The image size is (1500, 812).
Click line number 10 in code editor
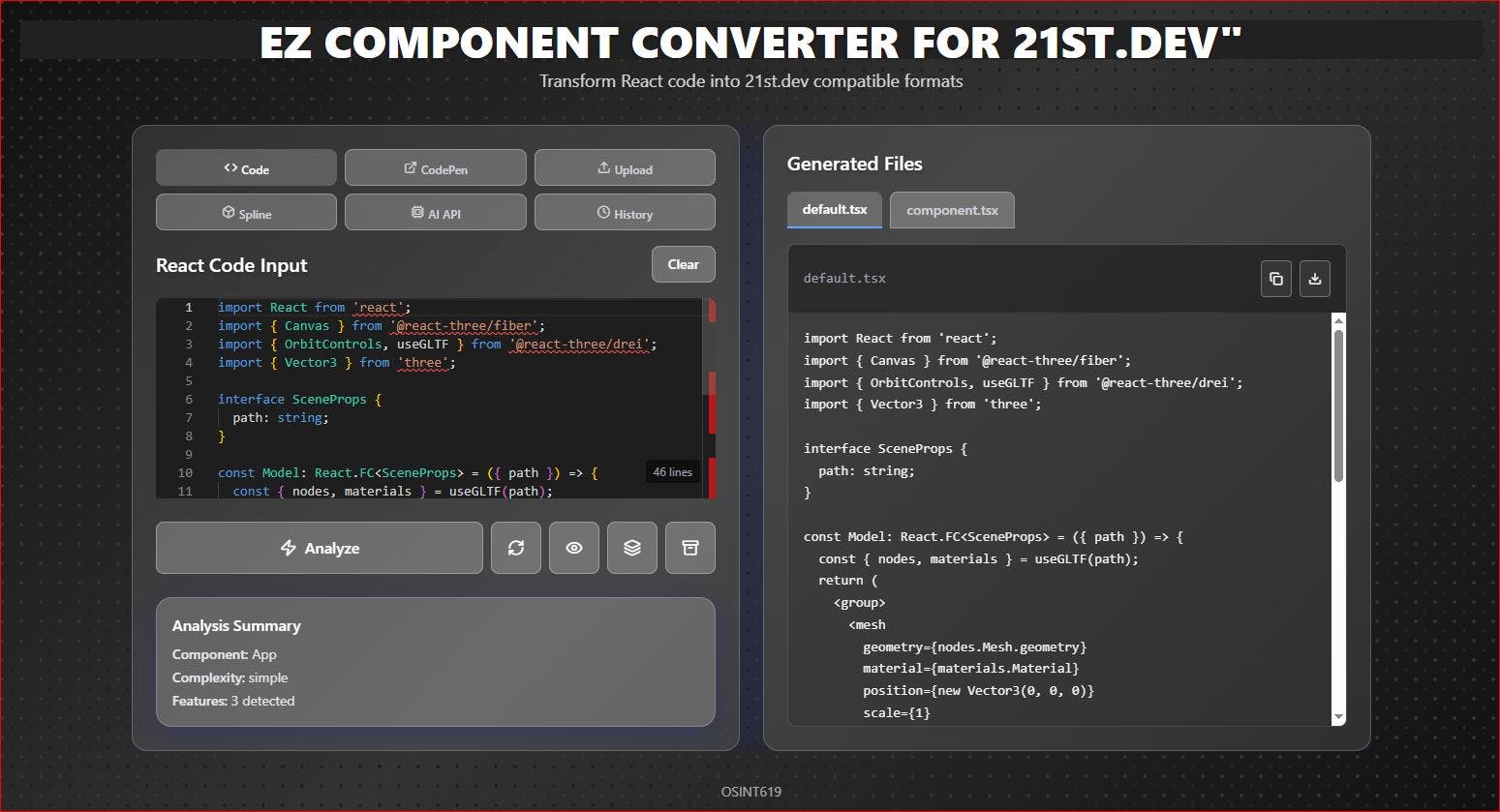click(x=185, y=472)
